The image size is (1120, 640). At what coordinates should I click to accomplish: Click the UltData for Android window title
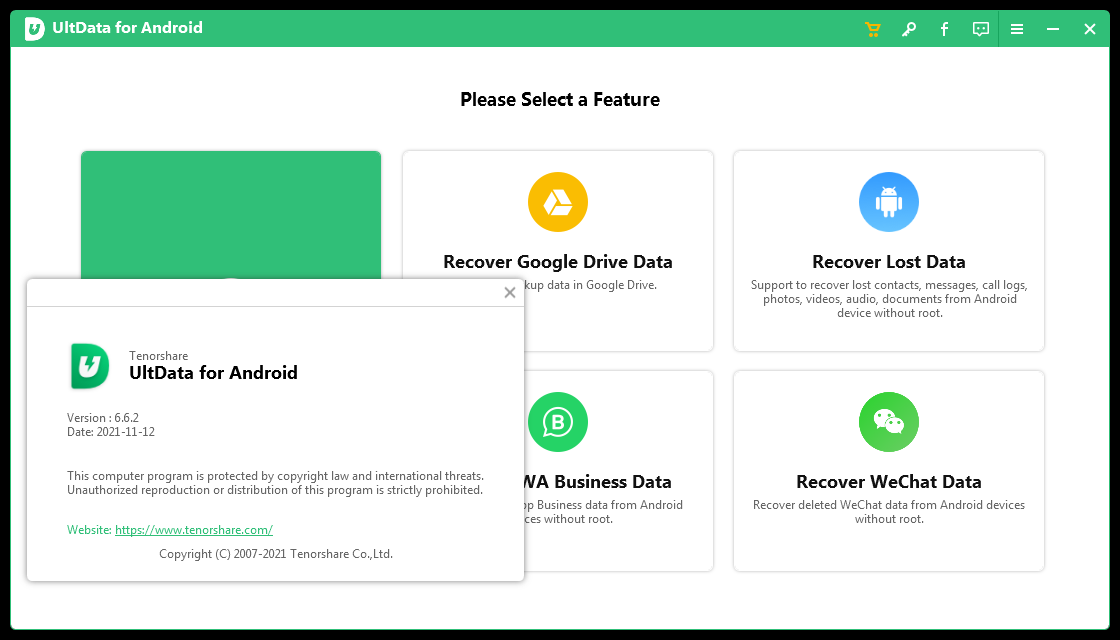127,28
